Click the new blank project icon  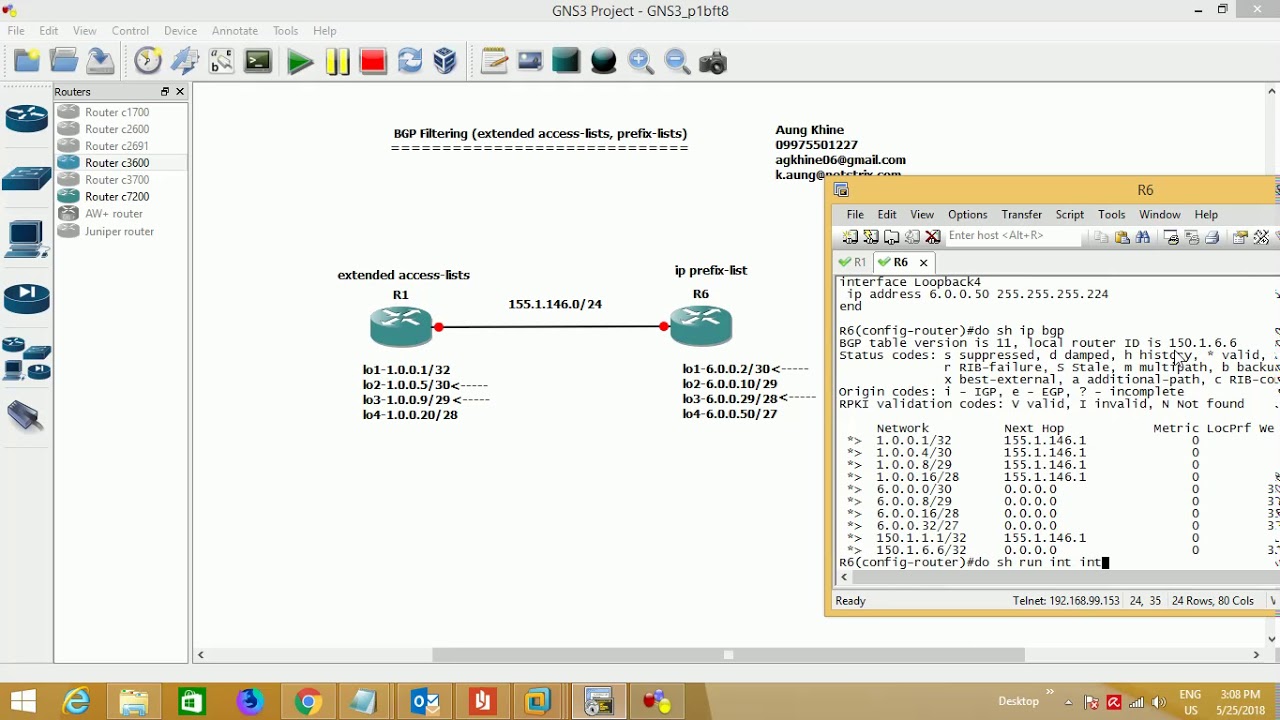[27, 62]
